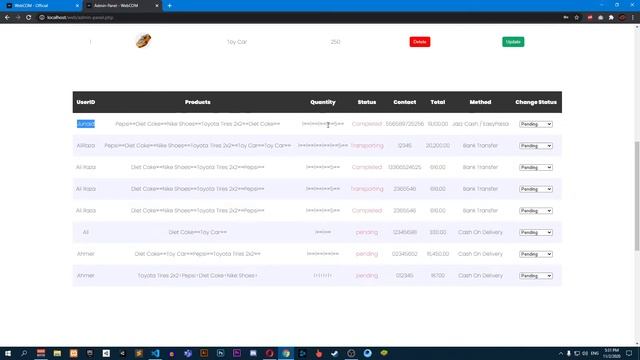Click the 'Change Status' column header
This screenshot has height=360, width=640.
pos(536,102)
